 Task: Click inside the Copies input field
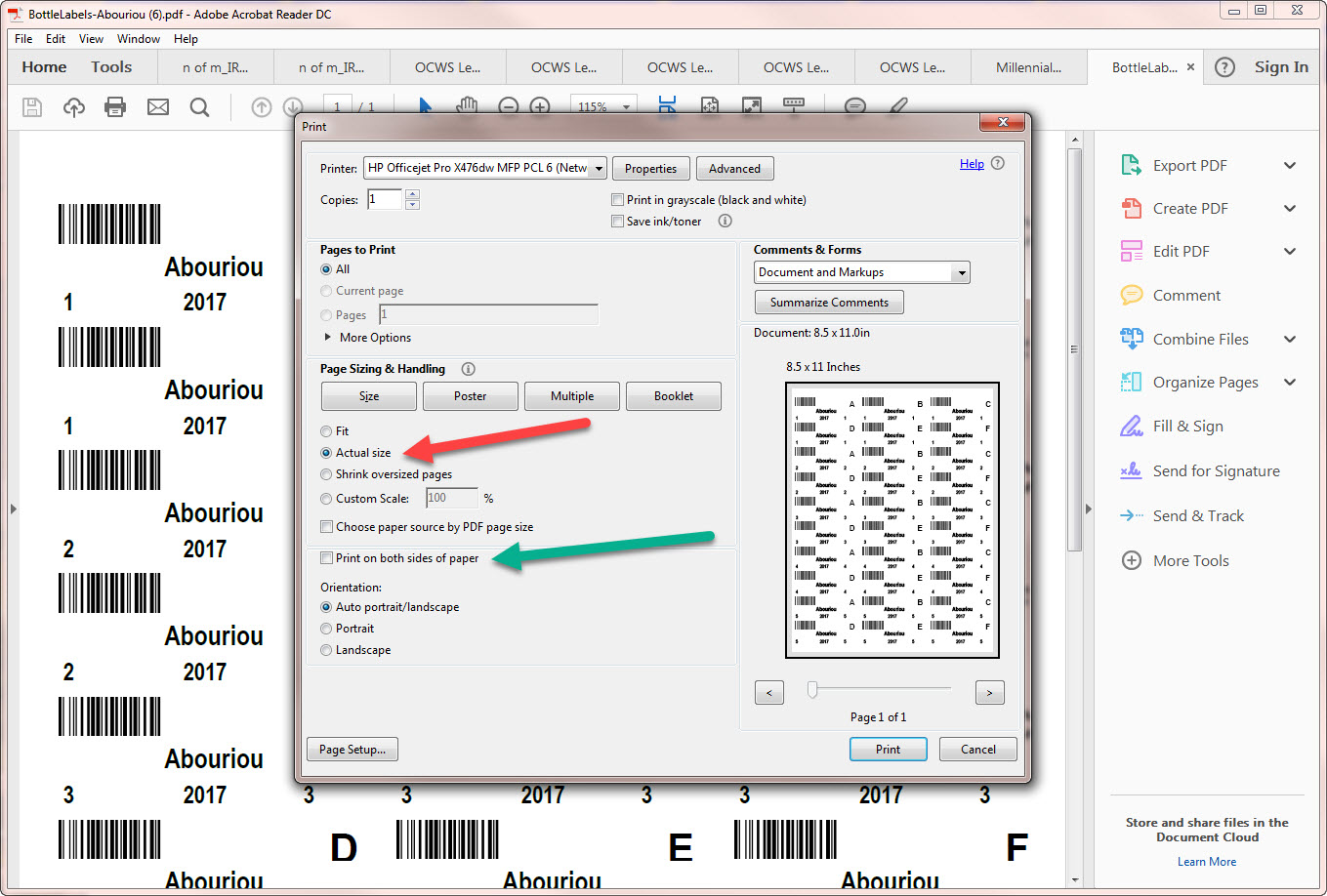point(385,199)
